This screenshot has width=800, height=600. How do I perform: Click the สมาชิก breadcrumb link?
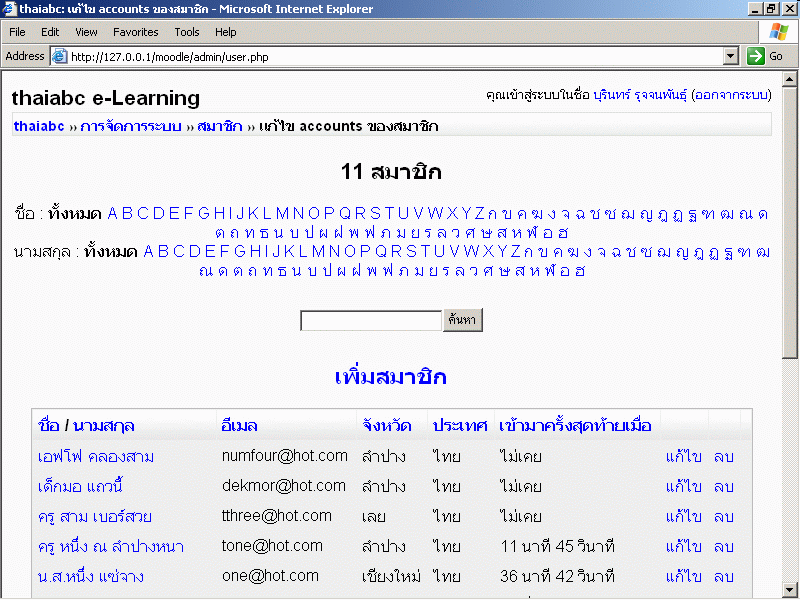(220, 126)
